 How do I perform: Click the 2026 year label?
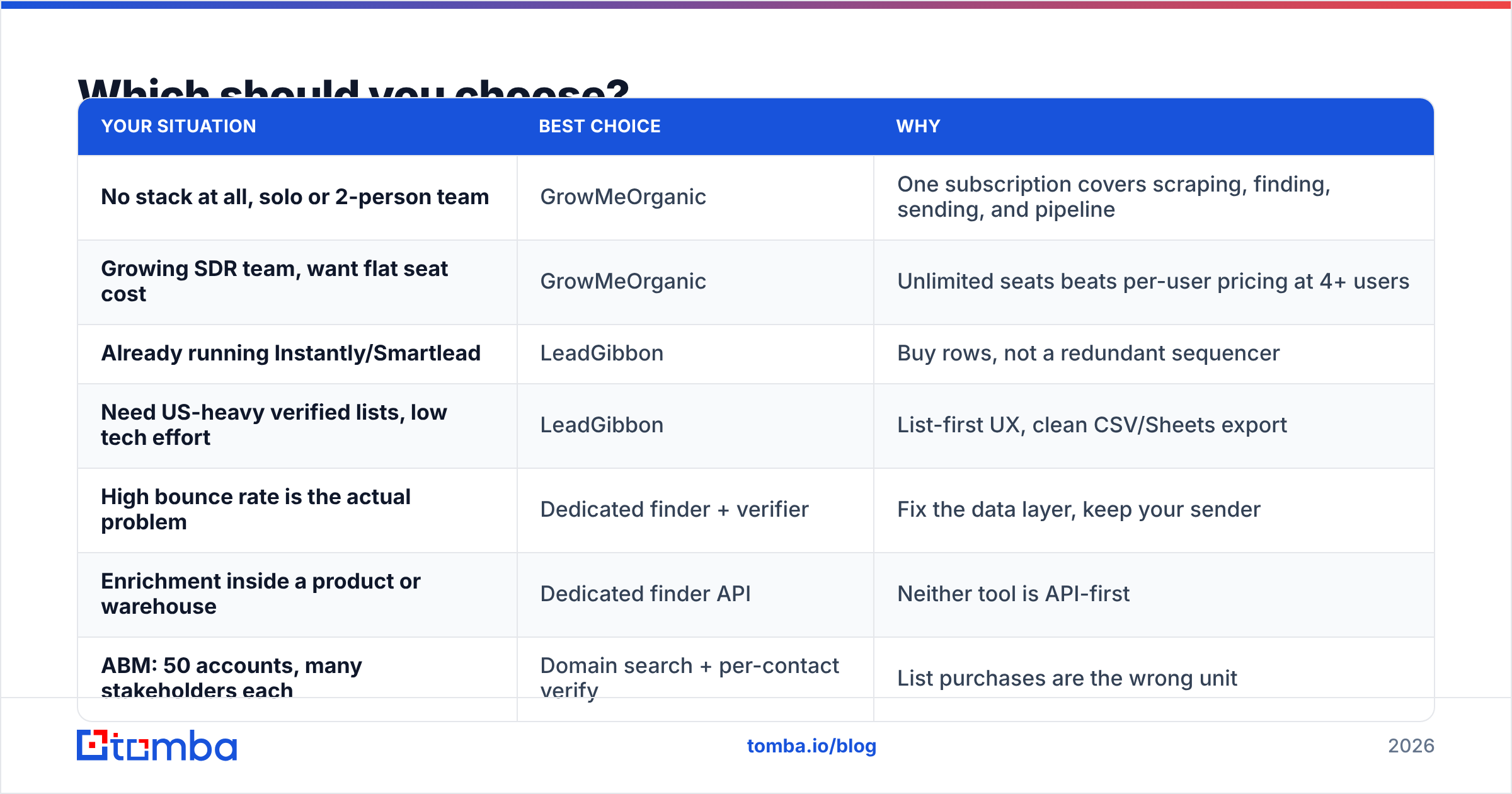click(1411, 746)
